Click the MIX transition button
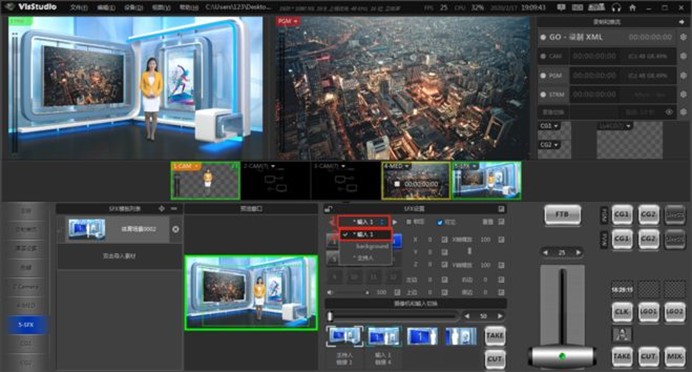The width and height of the screenshot is (692, 372). 674,356
